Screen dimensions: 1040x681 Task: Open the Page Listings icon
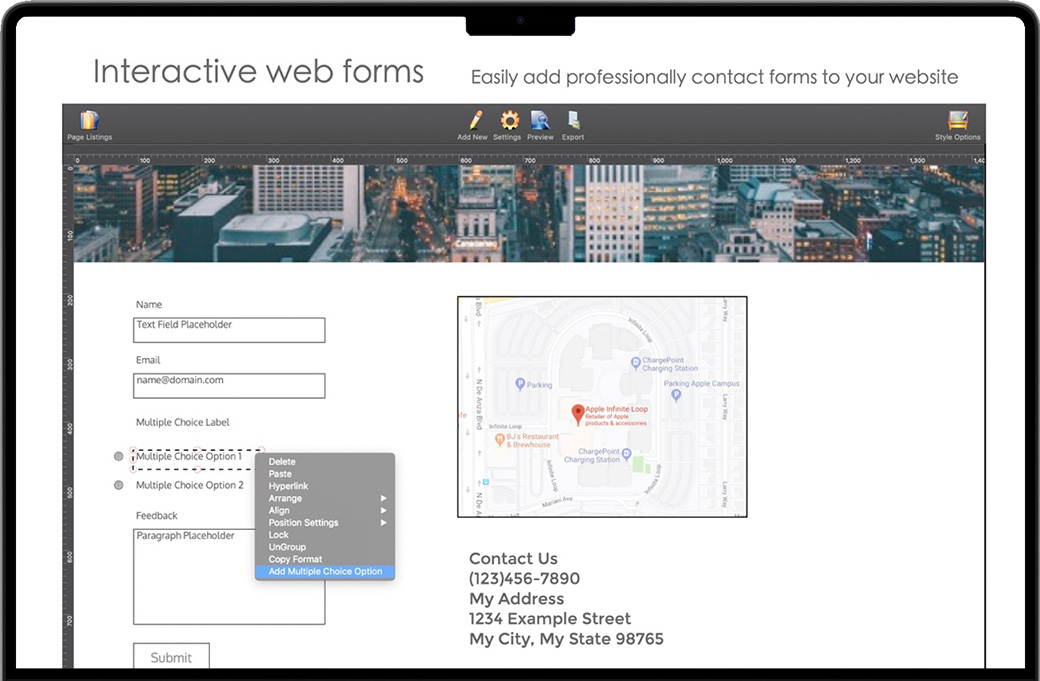[x=89, y=121]
